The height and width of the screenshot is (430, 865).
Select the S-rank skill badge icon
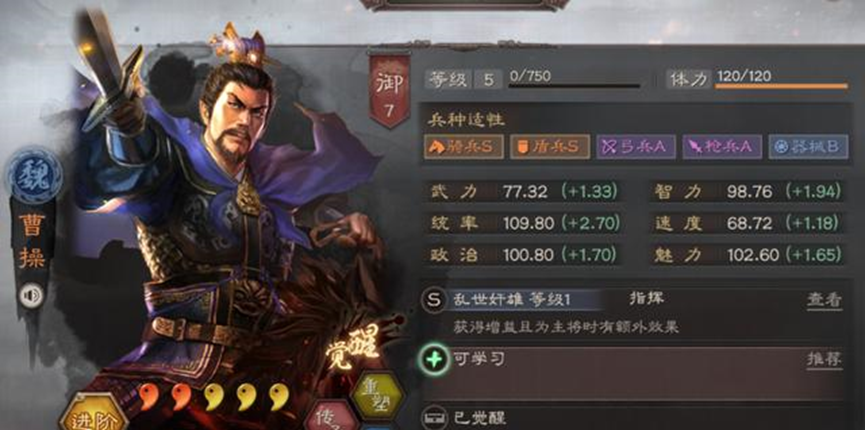[x=434, y=300]
